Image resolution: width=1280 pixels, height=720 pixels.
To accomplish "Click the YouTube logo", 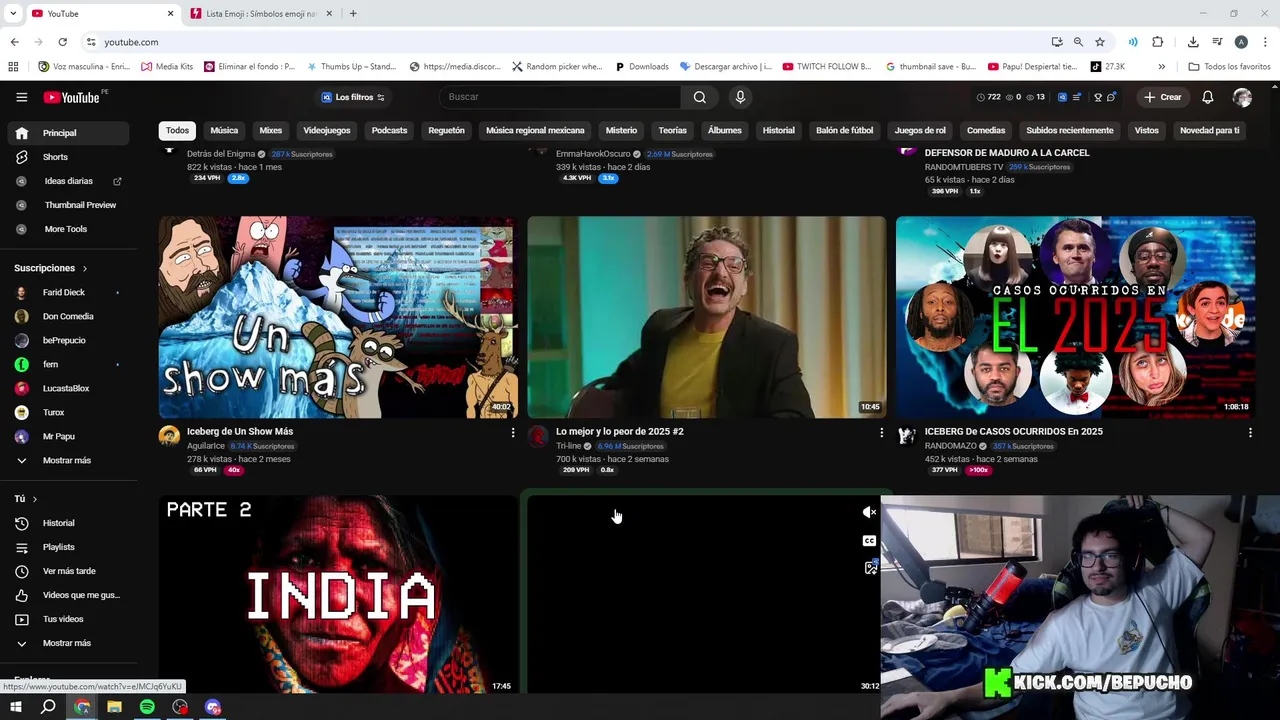I will click(x=71, y=97).
